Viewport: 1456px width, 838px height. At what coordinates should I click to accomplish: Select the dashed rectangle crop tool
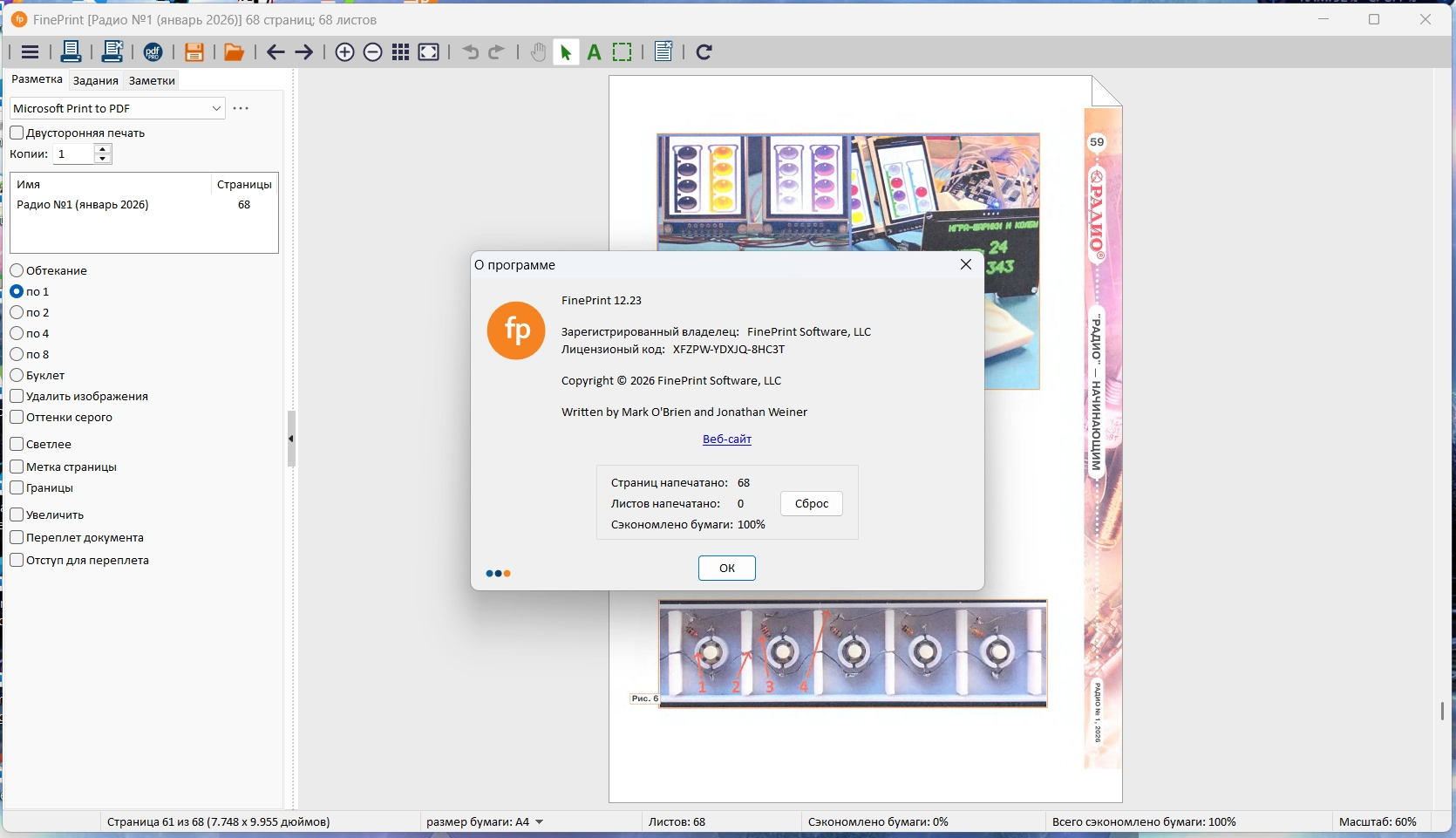(x=623, y=52)
